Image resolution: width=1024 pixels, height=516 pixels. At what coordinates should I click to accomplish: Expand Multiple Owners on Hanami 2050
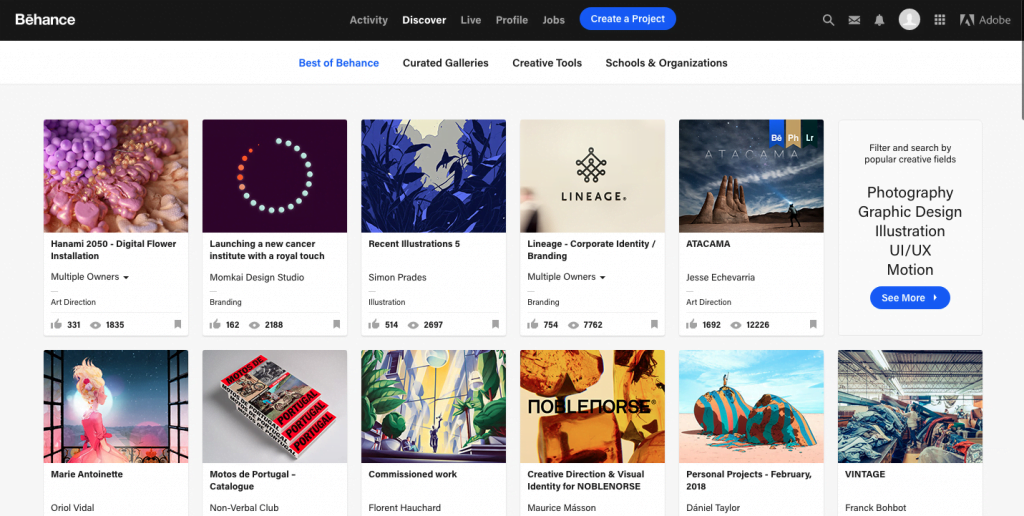pos(90,277)
